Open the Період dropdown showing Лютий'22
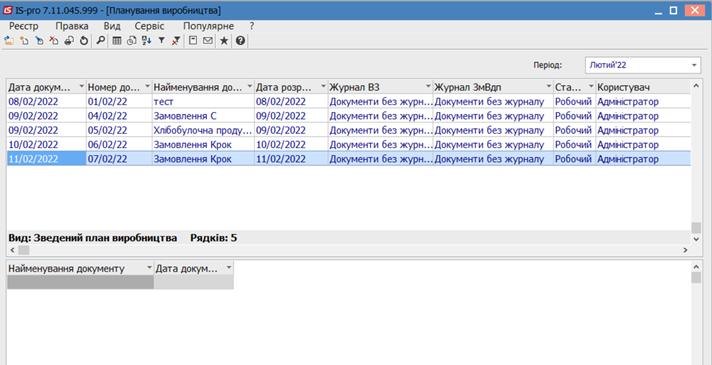 (643, 65)
